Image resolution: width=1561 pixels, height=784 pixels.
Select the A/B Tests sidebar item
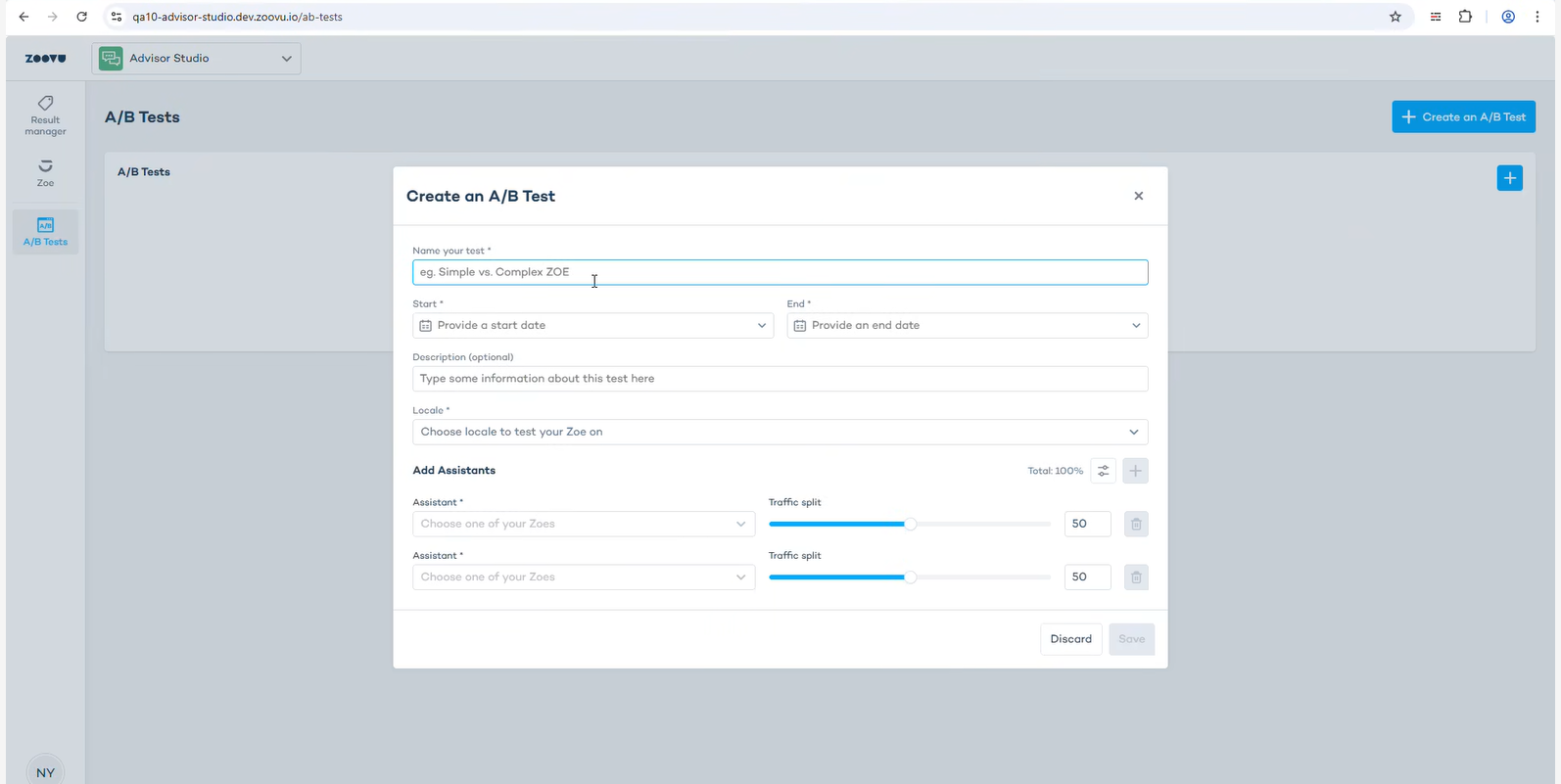pos(45,232)
